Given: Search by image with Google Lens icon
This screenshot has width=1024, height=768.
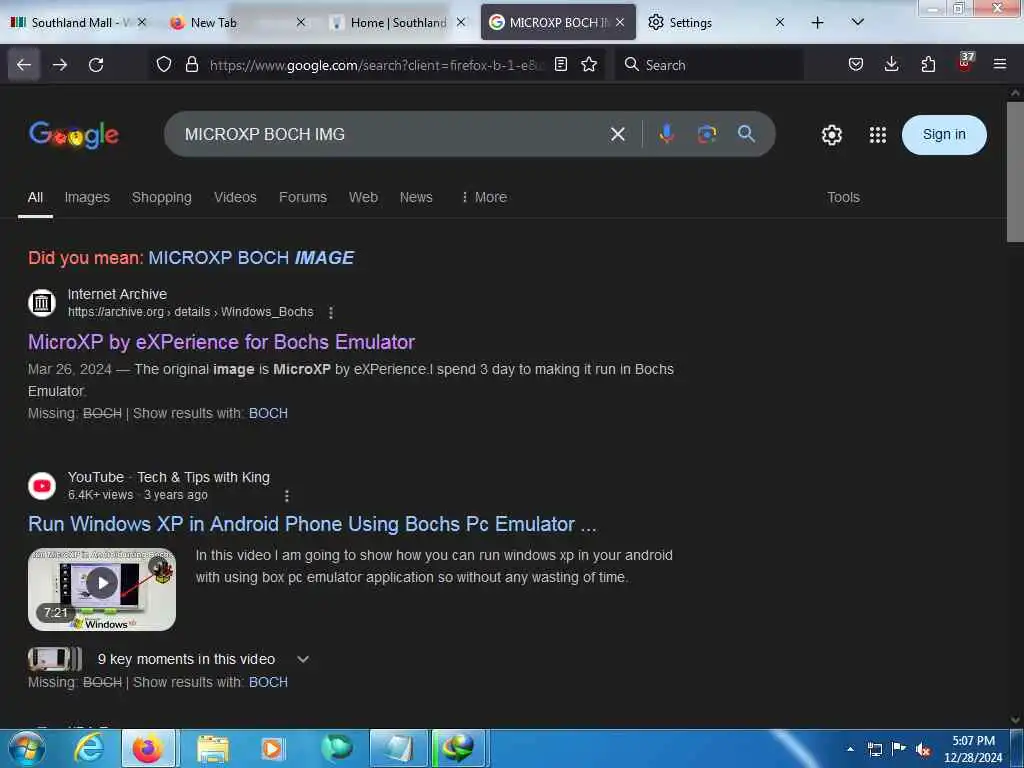Looking at the screenshot, I should tap(707, 134).
